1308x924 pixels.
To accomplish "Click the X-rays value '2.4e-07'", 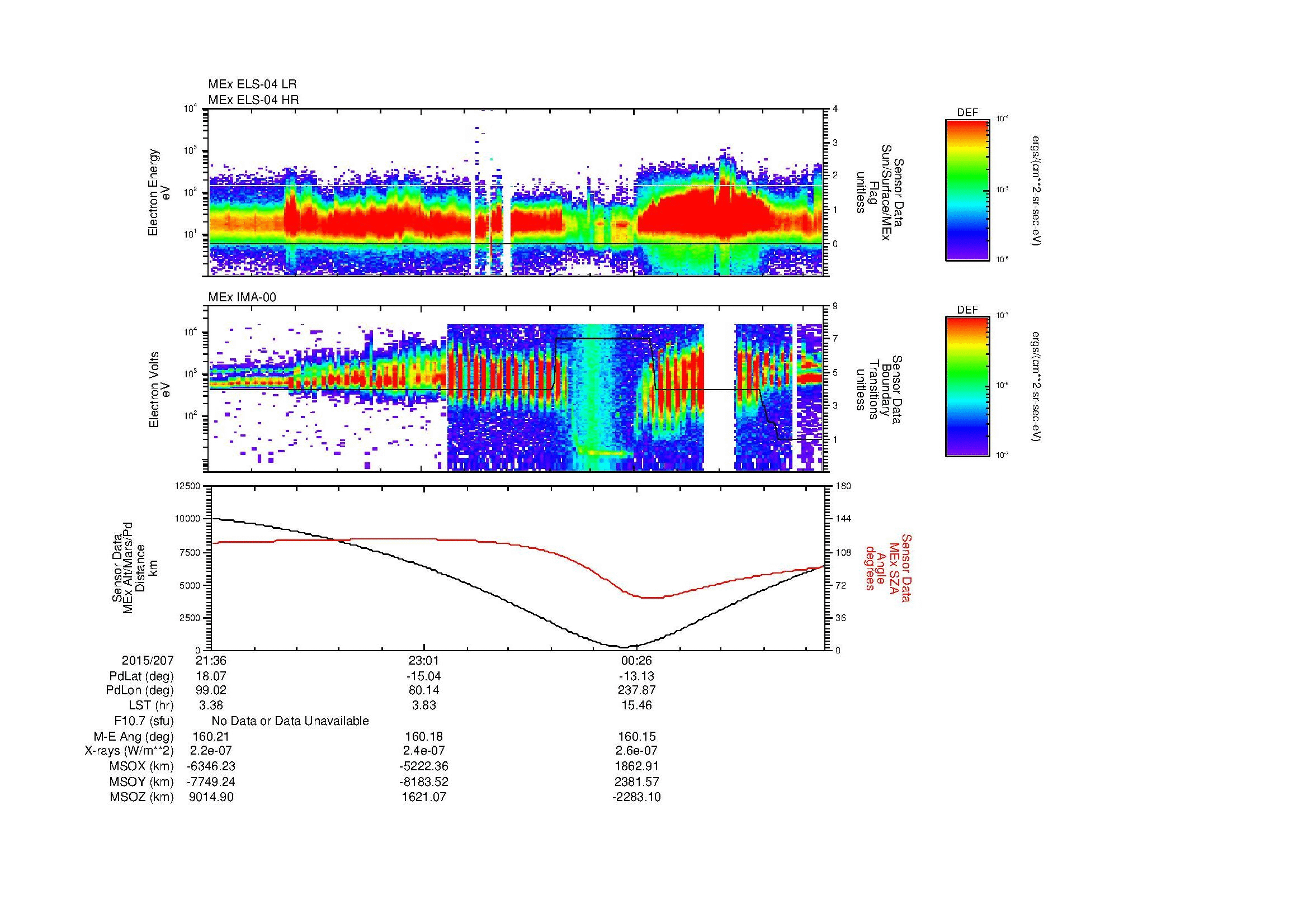I will point(424,751).
